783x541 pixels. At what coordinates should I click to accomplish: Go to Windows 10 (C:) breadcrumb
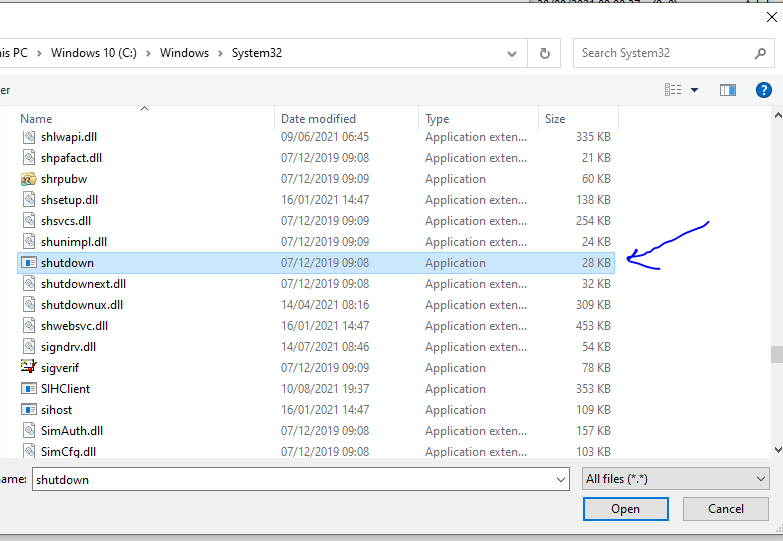94,53
